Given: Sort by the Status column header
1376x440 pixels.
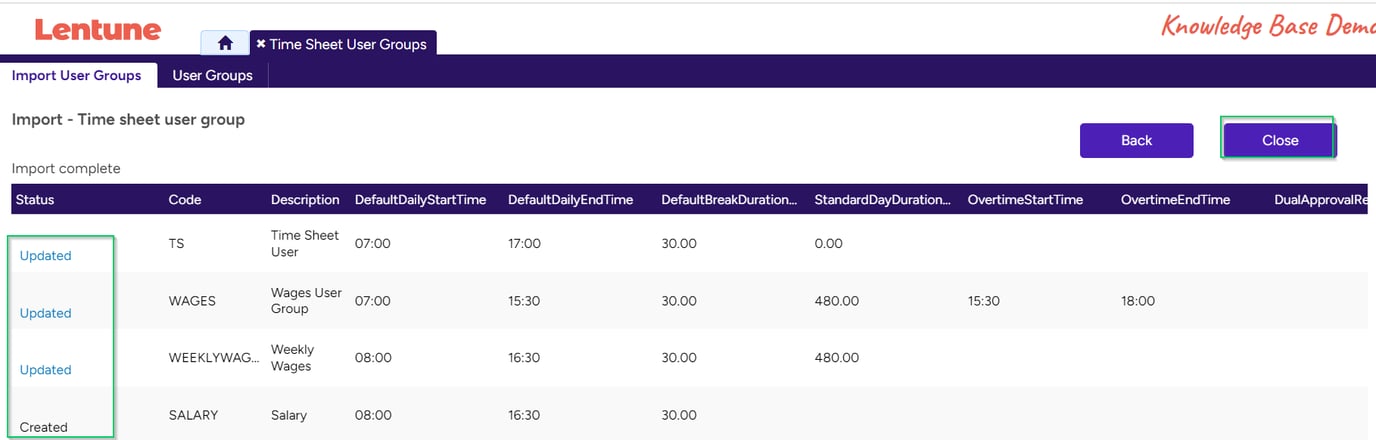Looking at the screenshot, I should tap(35, 199).
